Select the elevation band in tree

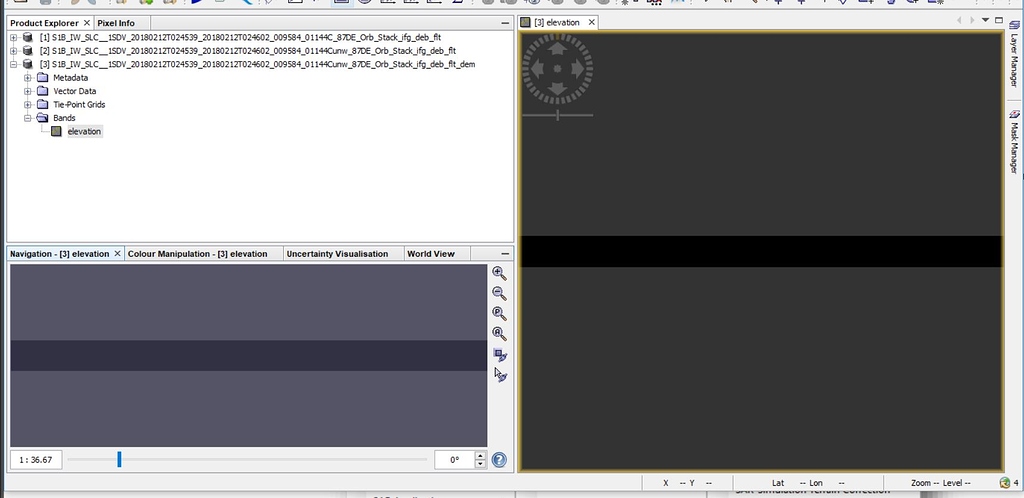84,132
